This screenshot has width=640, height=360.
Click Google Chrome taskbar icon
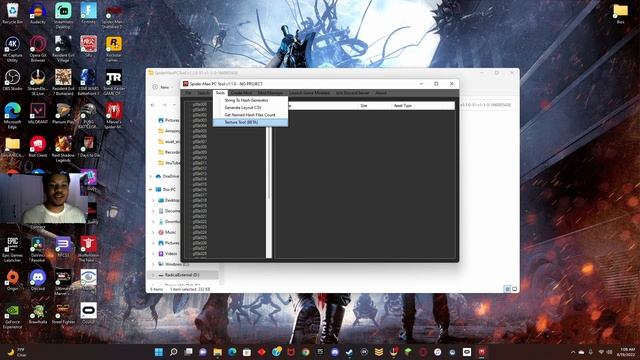[305, 352]
